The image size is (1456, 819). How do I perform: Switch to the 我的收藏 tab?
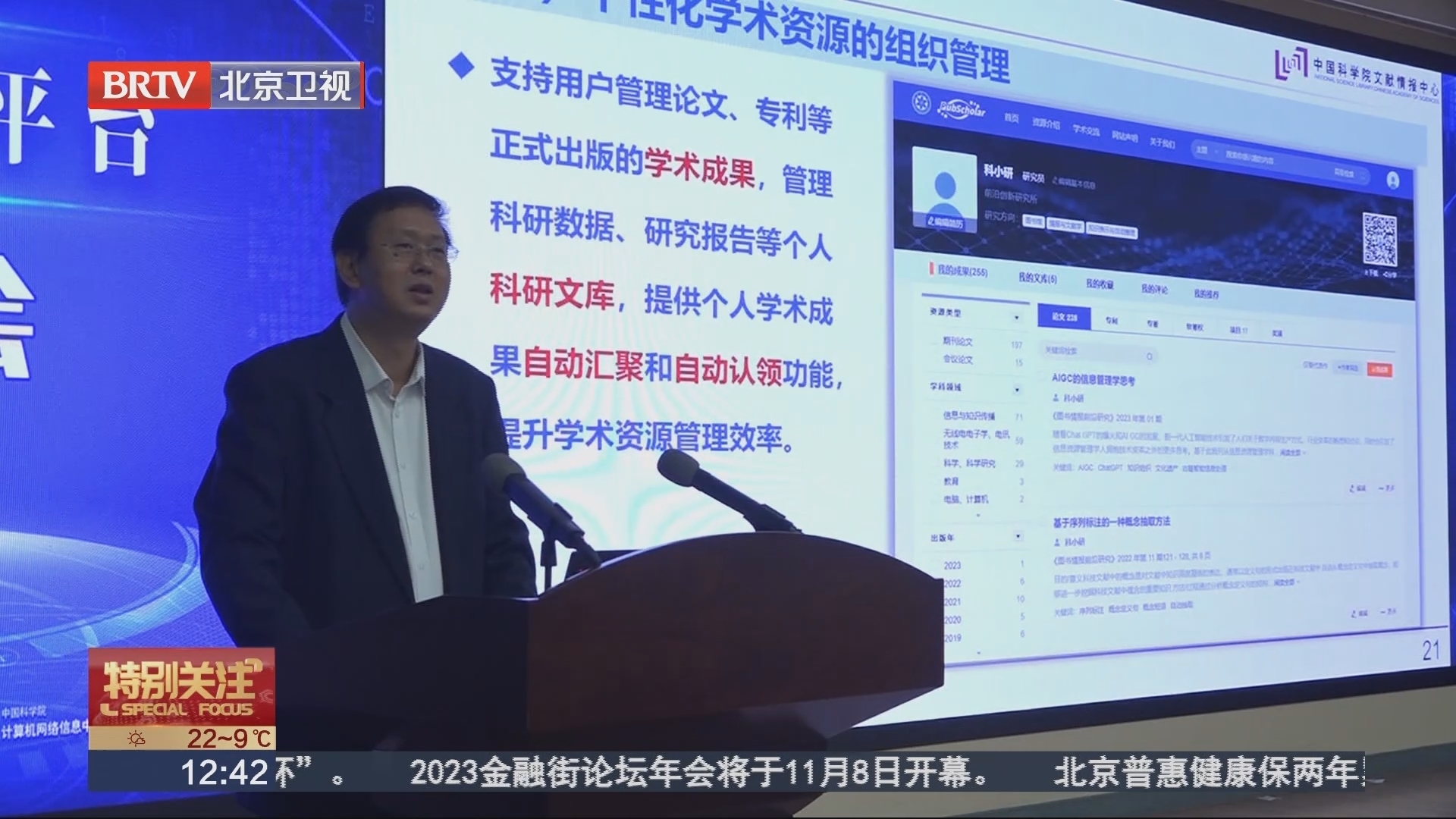coord(1099,284)
